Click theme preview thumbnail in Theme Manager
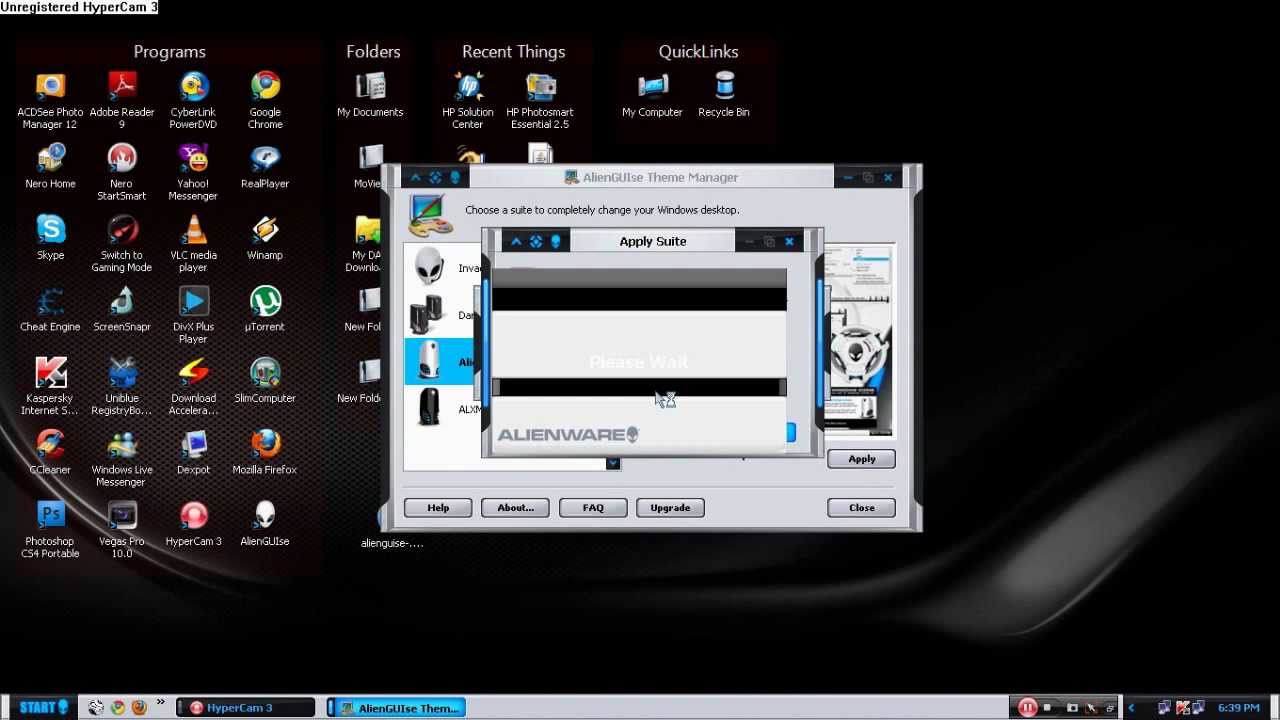The width and height of the screenshot is (1280, 720). pyautogui.click(x=861, y=340)
